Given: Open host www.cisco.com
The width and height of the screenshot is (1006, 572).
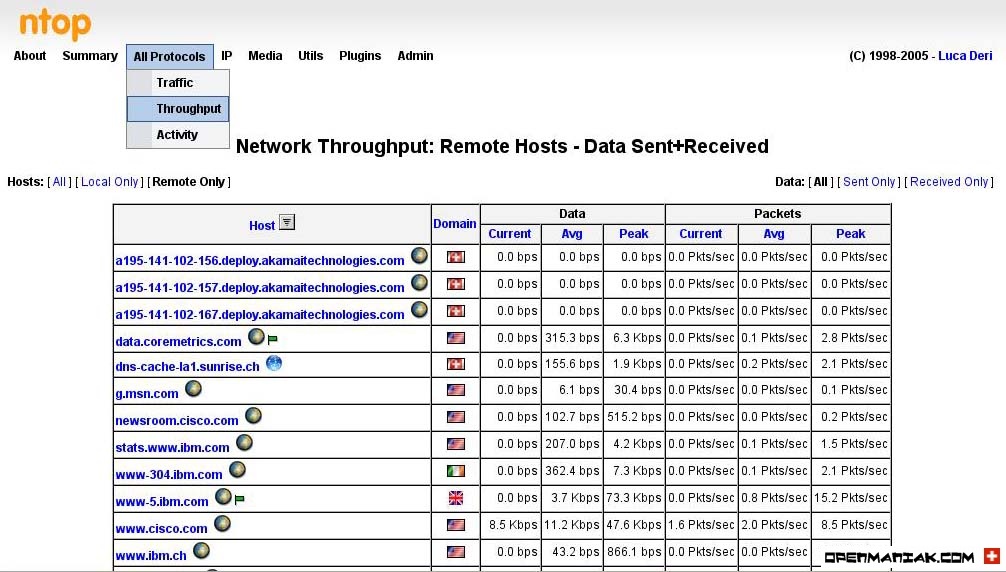Looking at the screenshot, I should 161,529.
